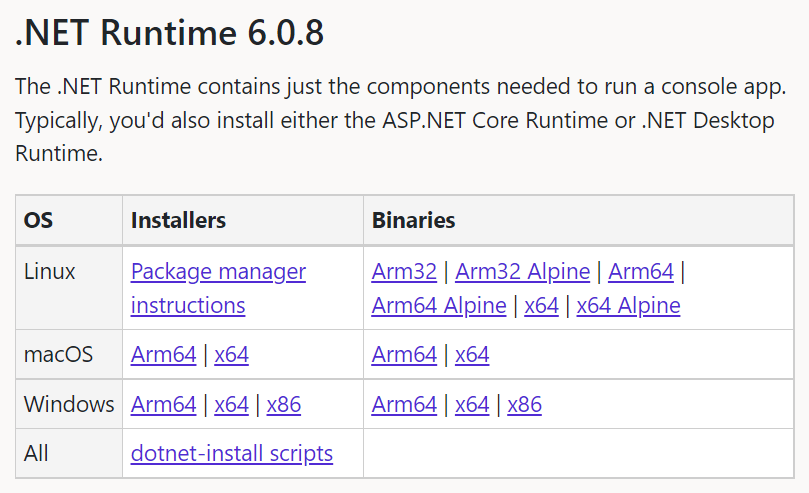Download Windows x64 installer
Screen dimensions: 809x493
coord(231,405)
